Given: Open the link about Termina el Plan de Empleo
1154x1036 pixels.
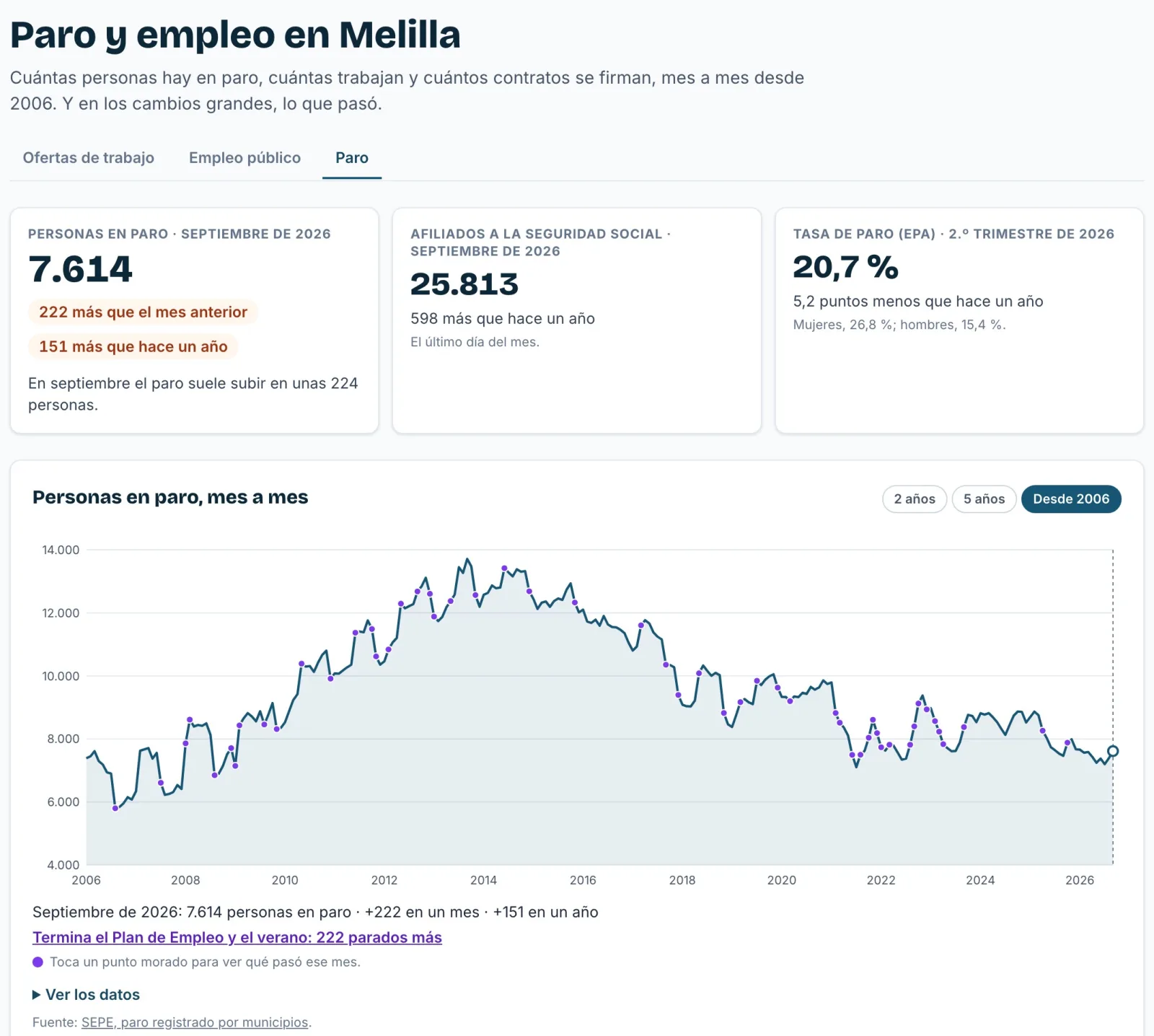Looking at the screenshot, I should (x=237, y=937).
